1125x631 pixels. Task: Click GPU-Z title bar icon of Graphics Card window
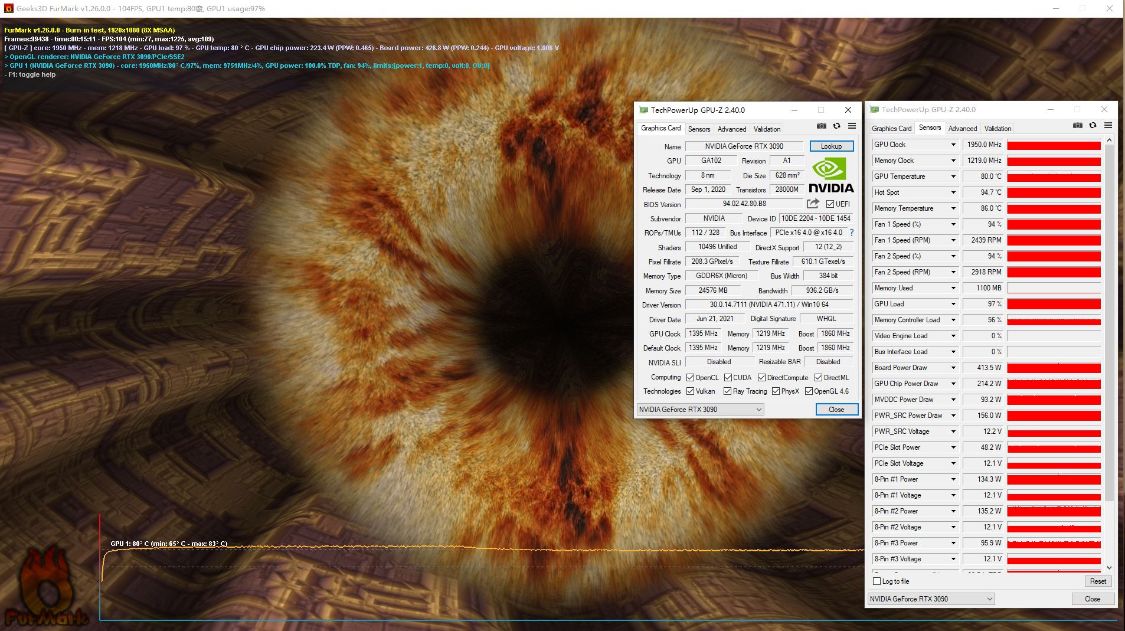[x=644, y=110]
